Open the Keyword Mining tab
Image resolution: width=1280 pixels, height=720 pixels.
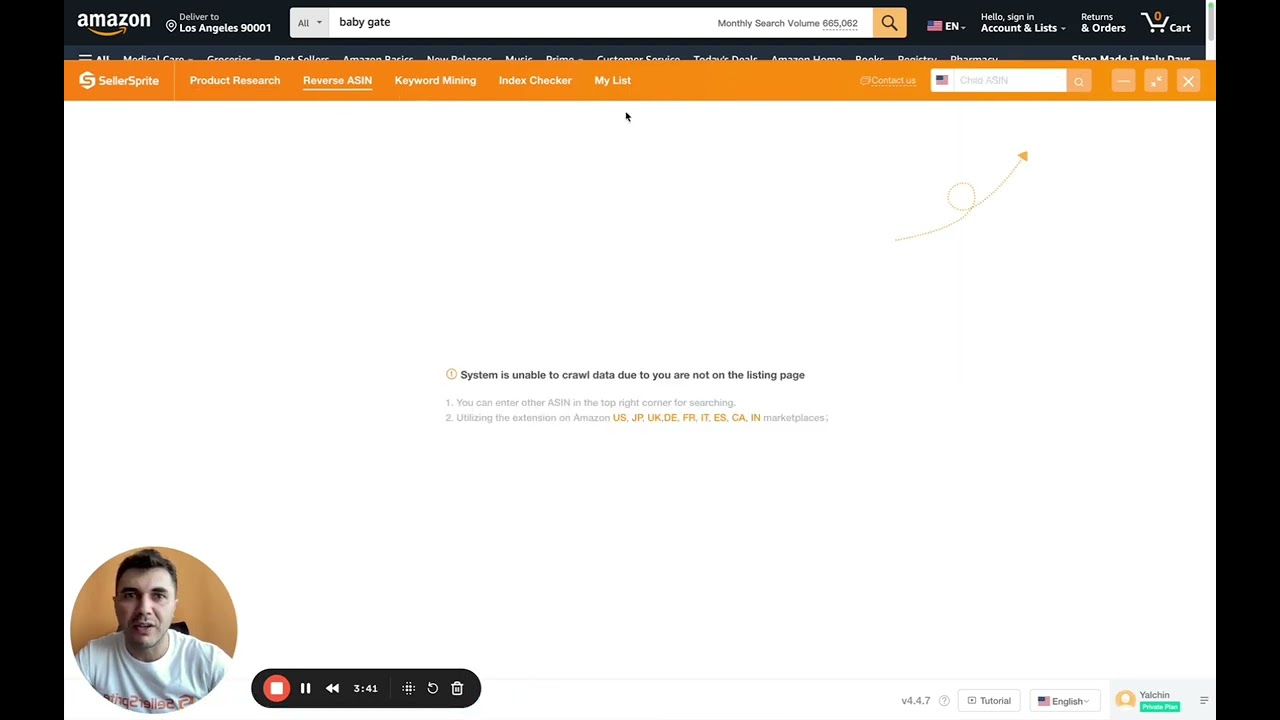435,80
